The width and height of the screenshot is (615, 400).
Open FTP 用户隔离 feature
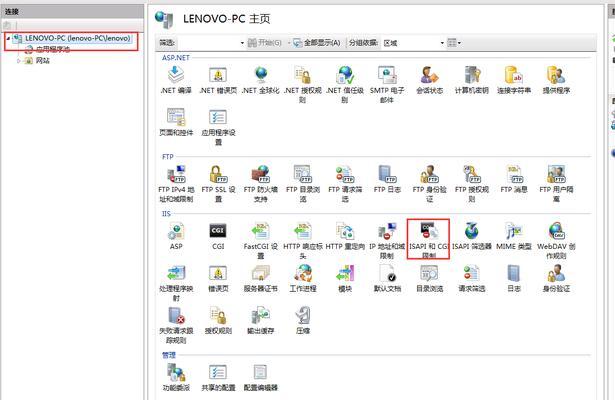pos(556,184)
